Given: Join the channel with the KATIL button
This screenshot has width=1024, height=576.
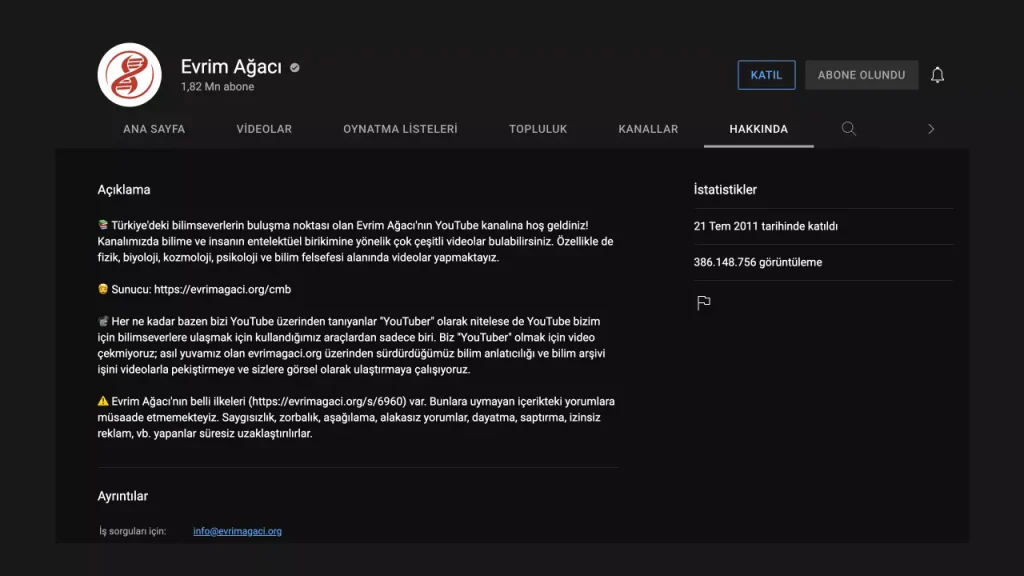Looking at the screenshot, I should [x=766, y=75].
